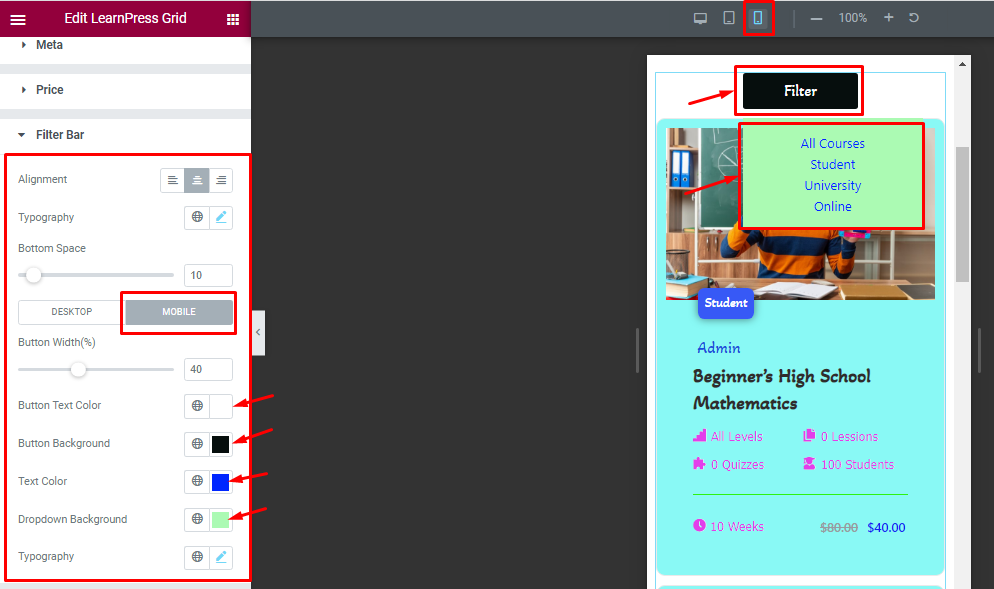Click the preview vertical scrollbar thumb
Image resolution: width=994 pixels, height=589 pixels.
962,214
